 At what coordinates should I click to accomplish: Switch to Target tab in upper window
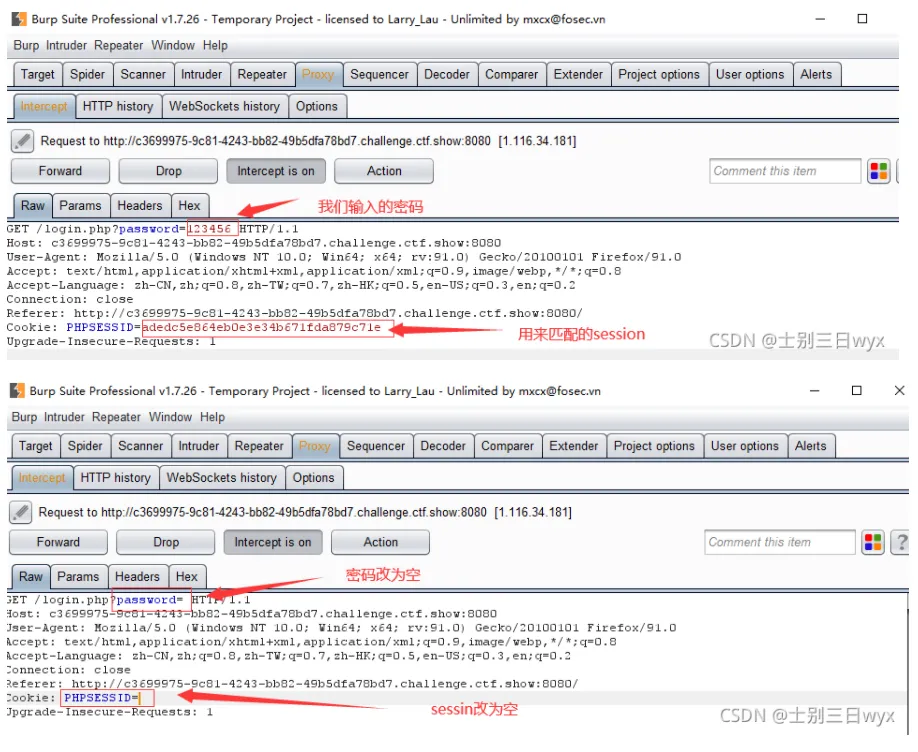37,74
